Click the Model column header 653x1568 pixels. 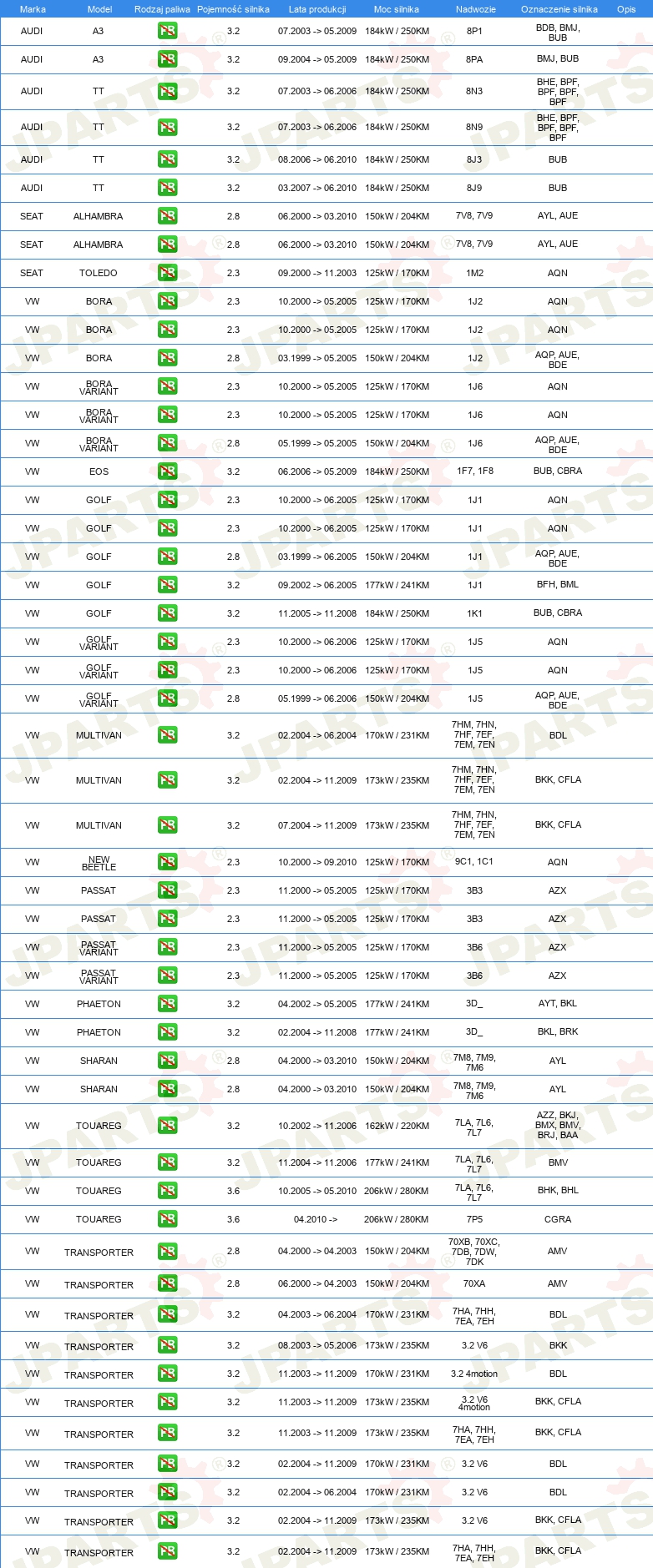99,9
